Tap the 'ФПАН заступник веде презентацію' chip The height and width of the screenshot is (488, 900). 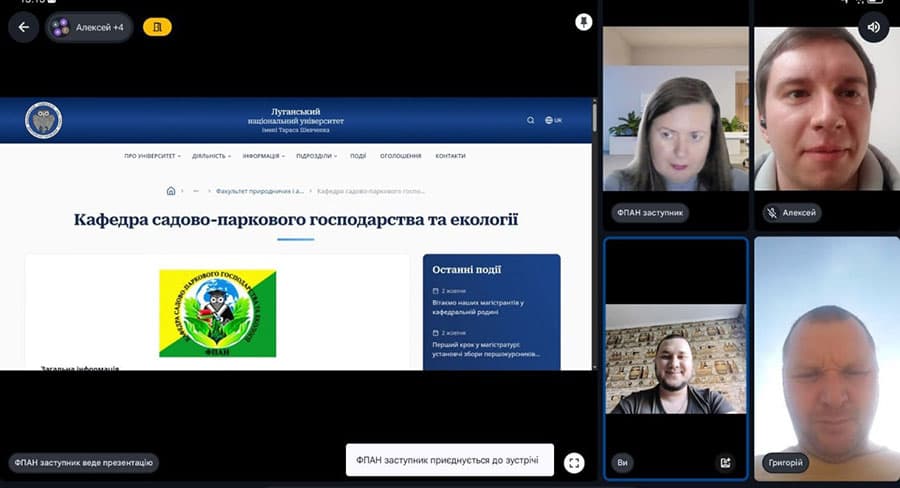click(84, 463)
